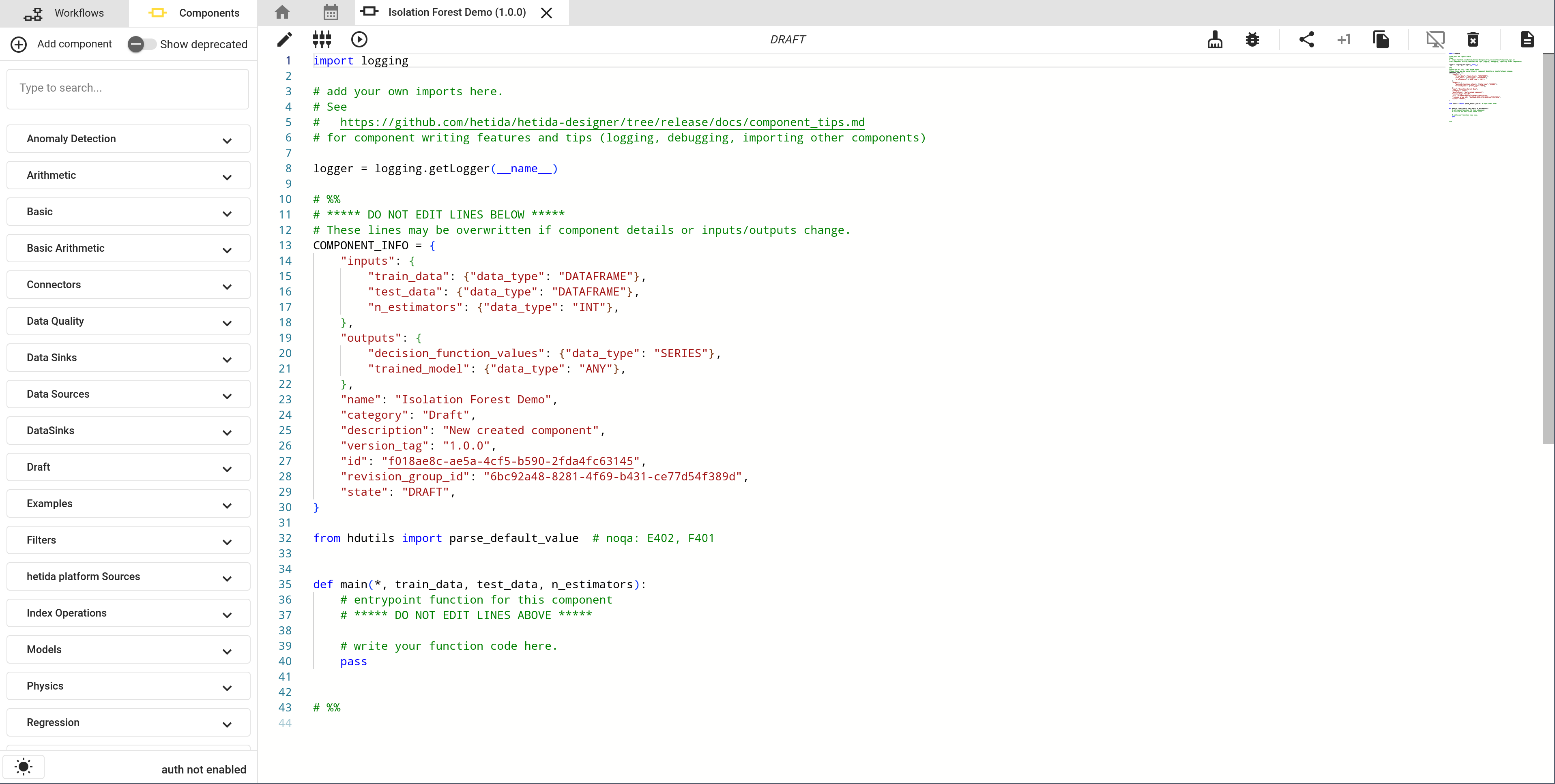Expand the DataSinks category
The width and height of the screenshot is (1555, 784).
pyautogui.click(x=128, y=431)
